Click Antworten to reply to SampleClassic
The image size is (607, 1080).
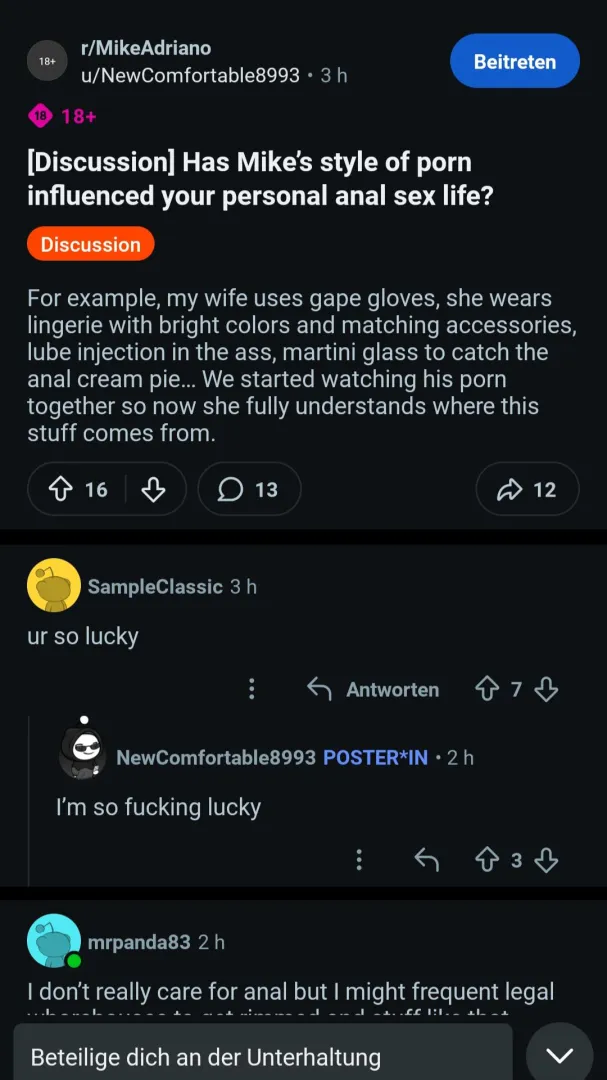[x=374, y=689]
